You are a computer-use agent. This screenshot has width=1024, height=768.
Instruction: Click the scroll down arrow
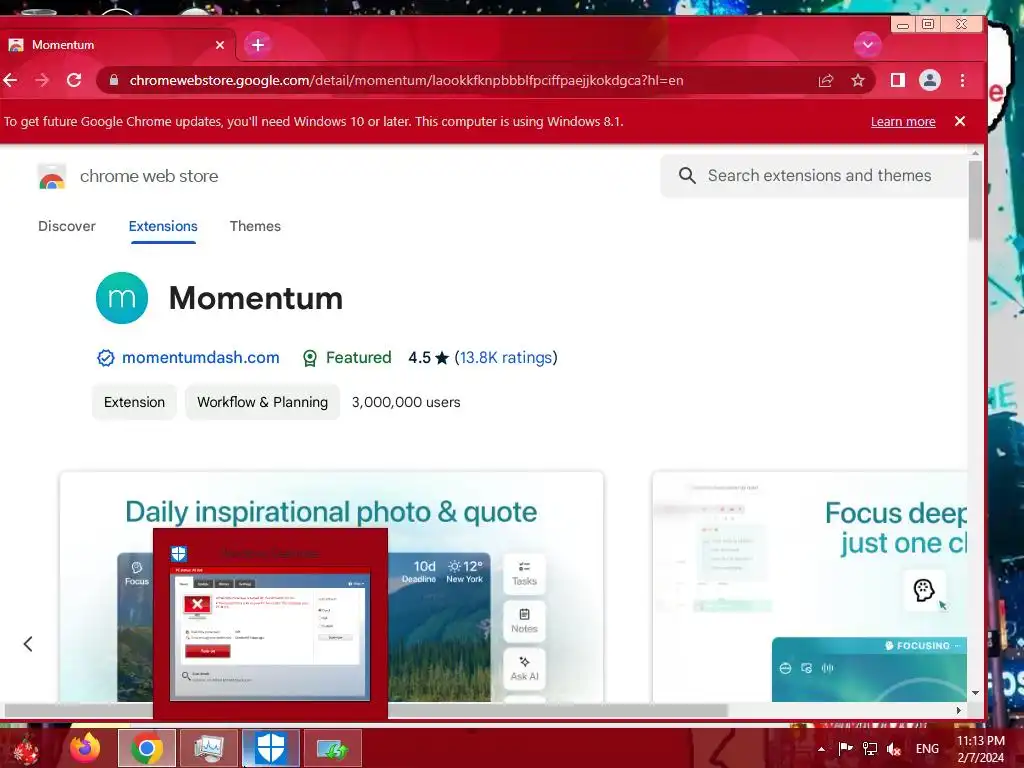pos(975,693)
